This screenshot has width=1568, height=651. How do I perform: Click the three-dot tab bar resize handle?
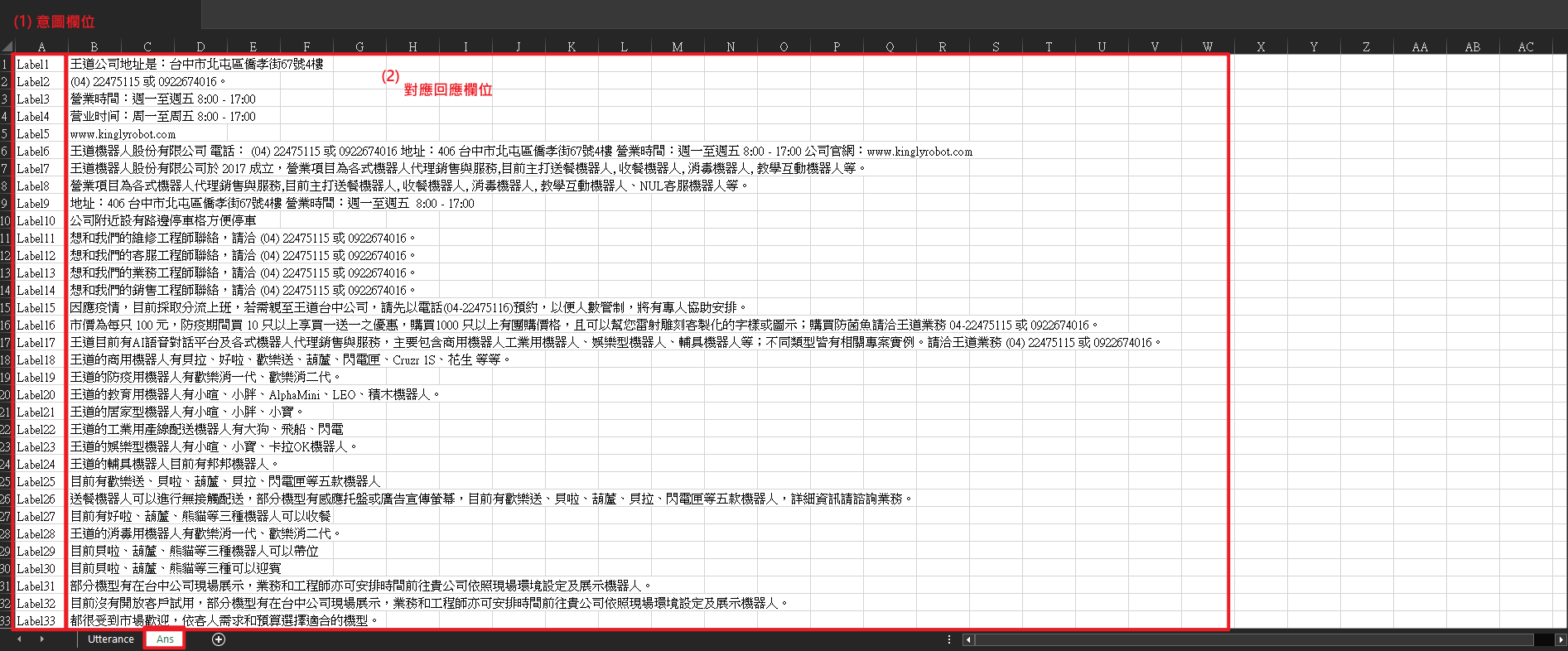(949, 639)
